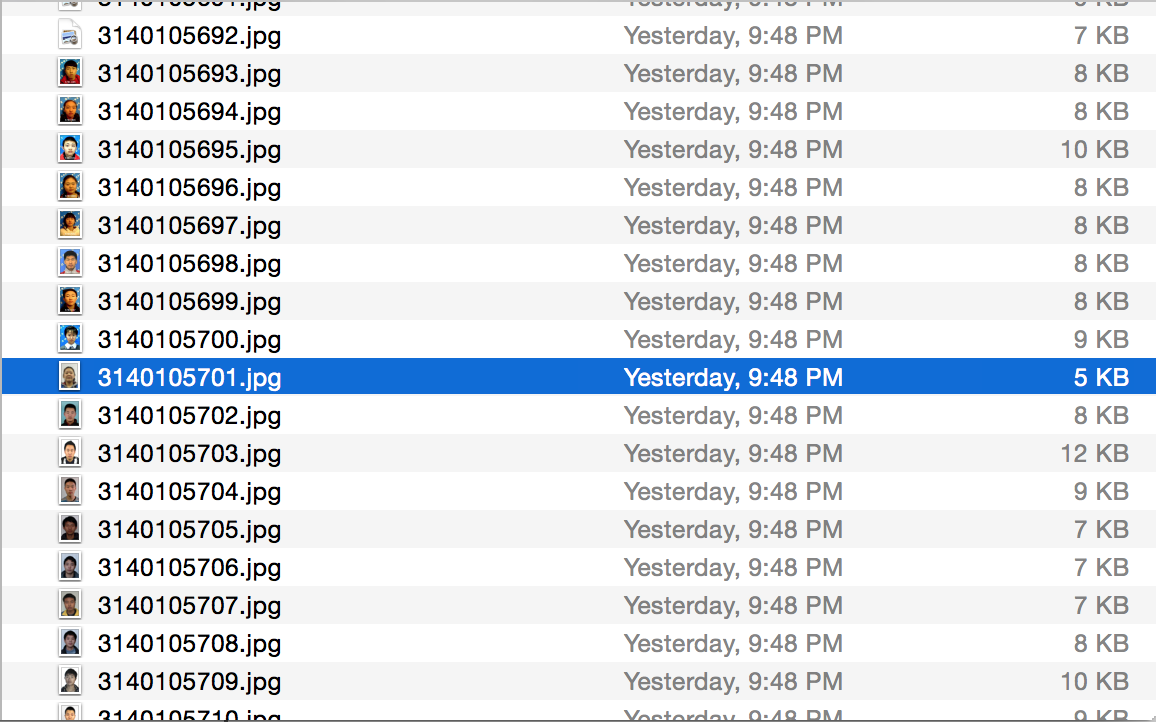Click the 9 KB size of 3140105700.jpg

pos(1101,339)
